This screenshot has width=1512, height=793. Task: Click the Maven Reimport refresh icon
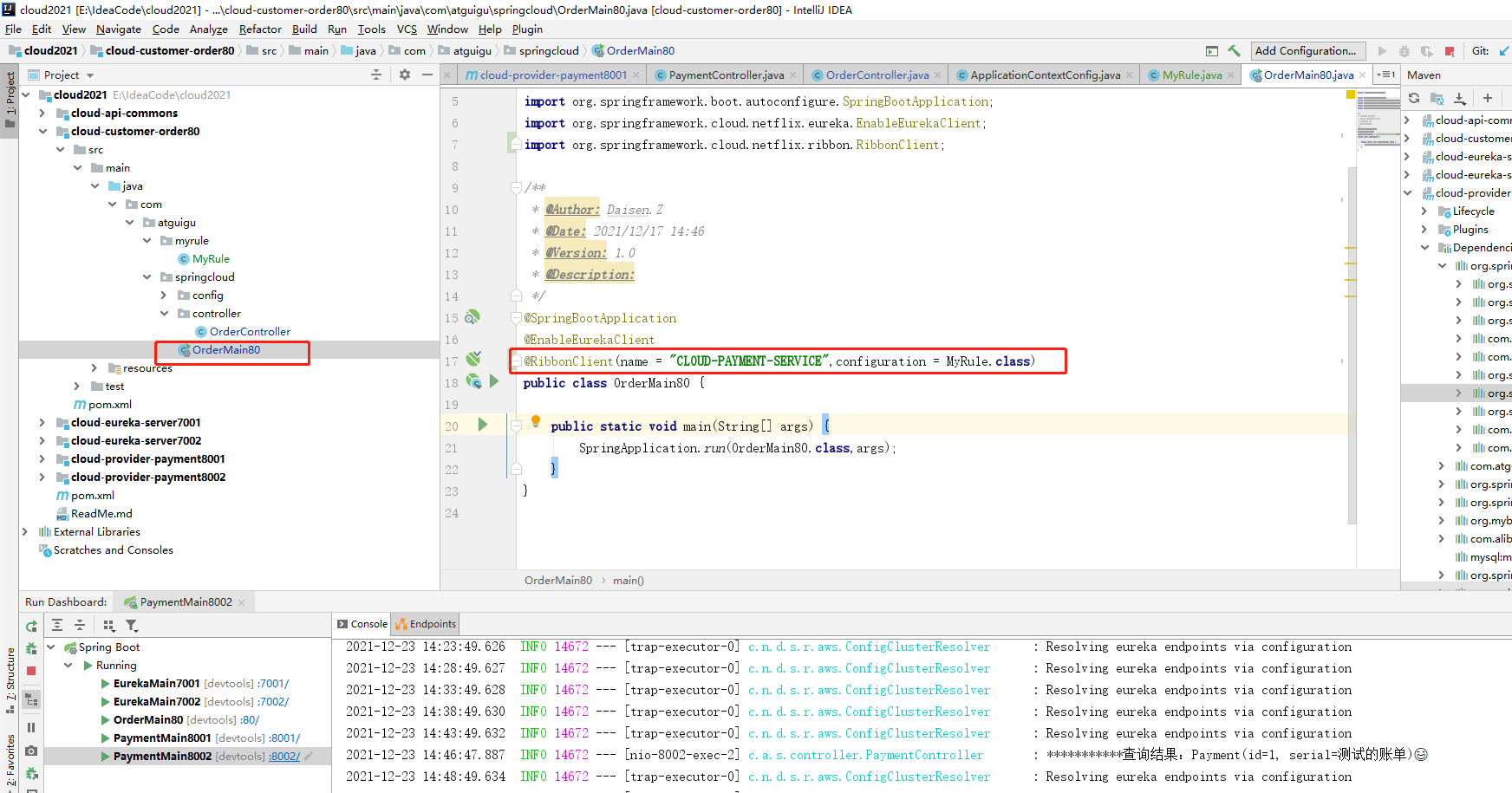(x=1414, y=98)
